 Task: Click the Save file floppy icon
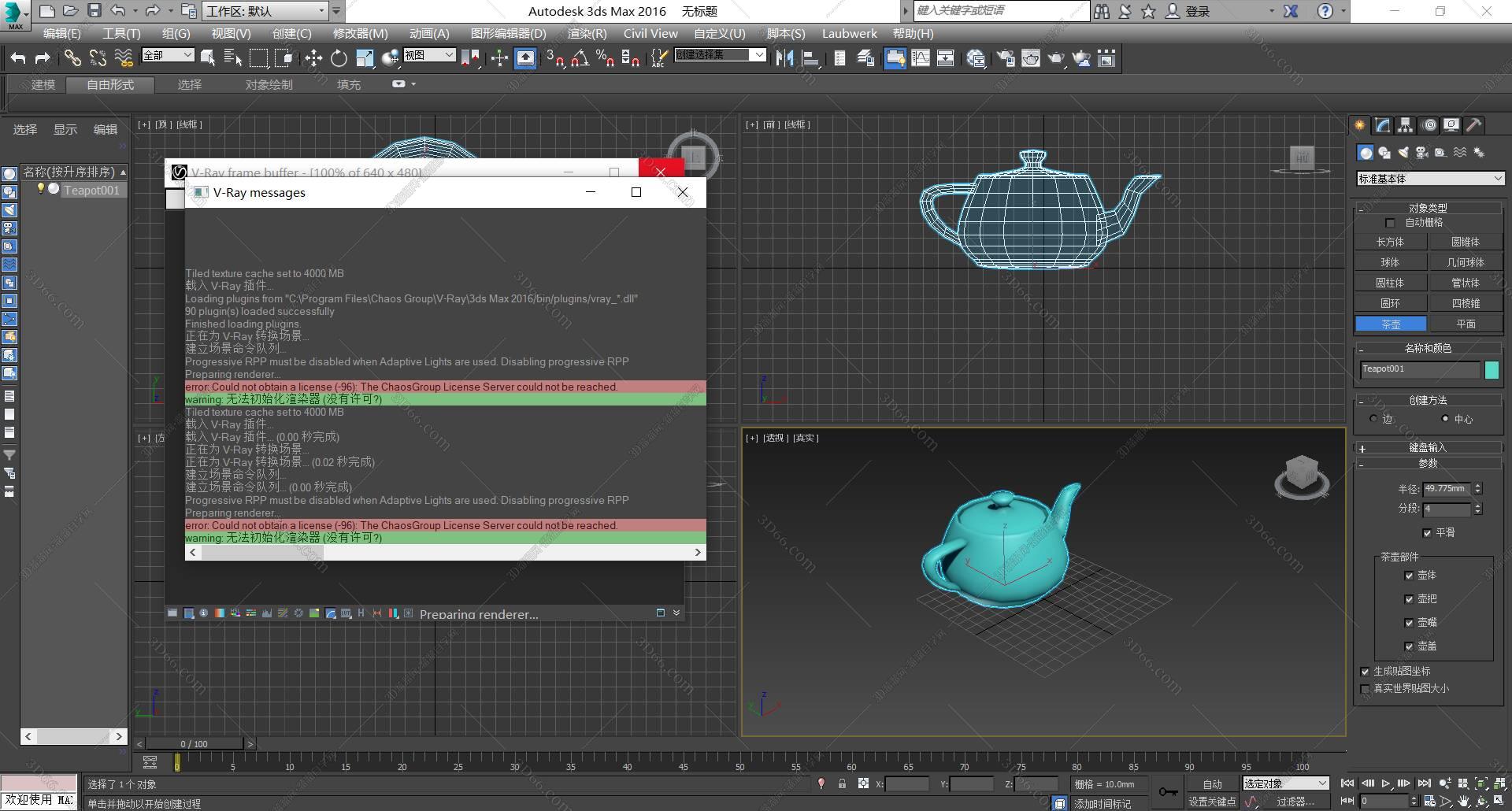[94, 11]
